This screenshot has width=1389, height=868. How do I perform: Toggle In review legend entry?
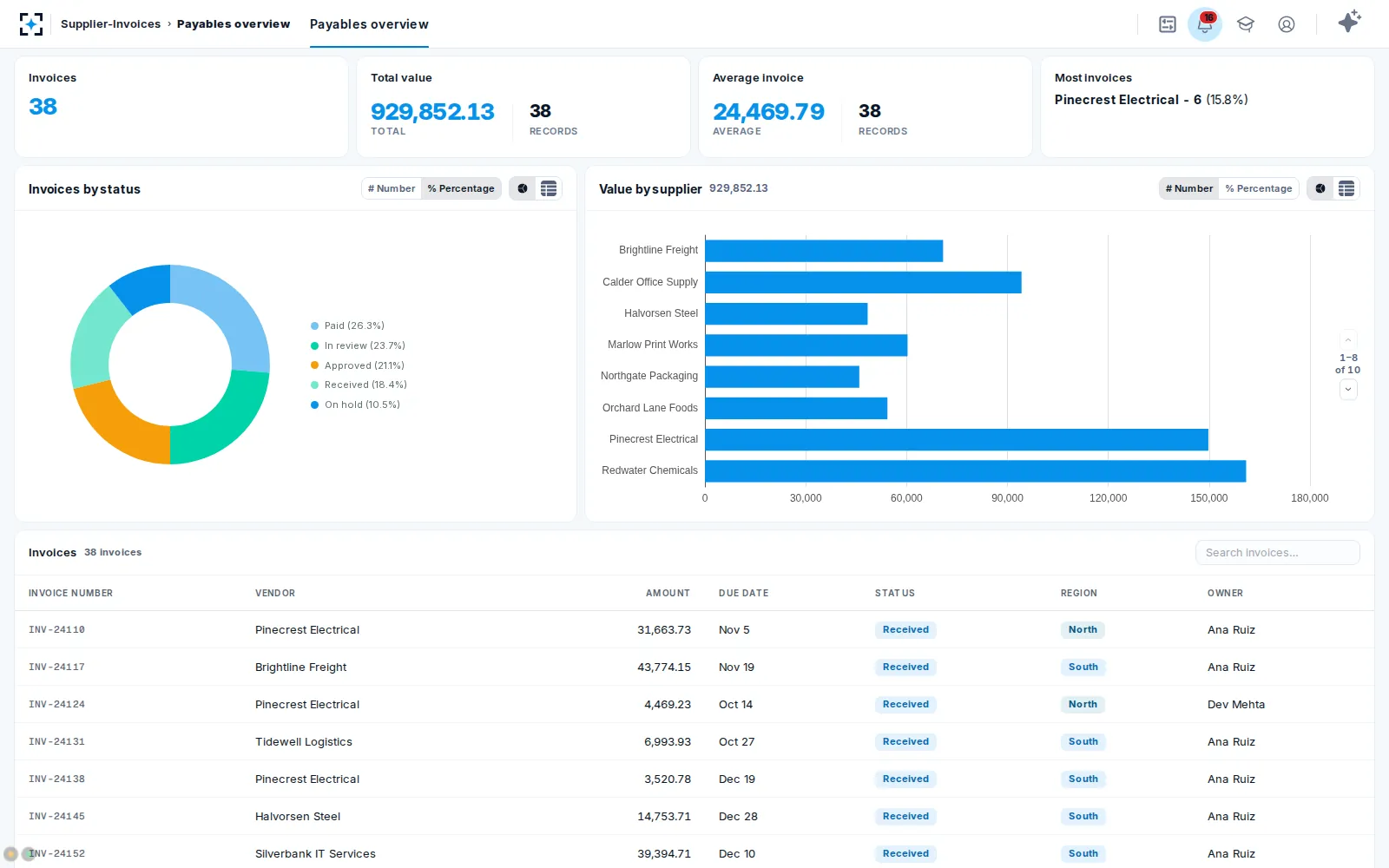click(358, 345)
